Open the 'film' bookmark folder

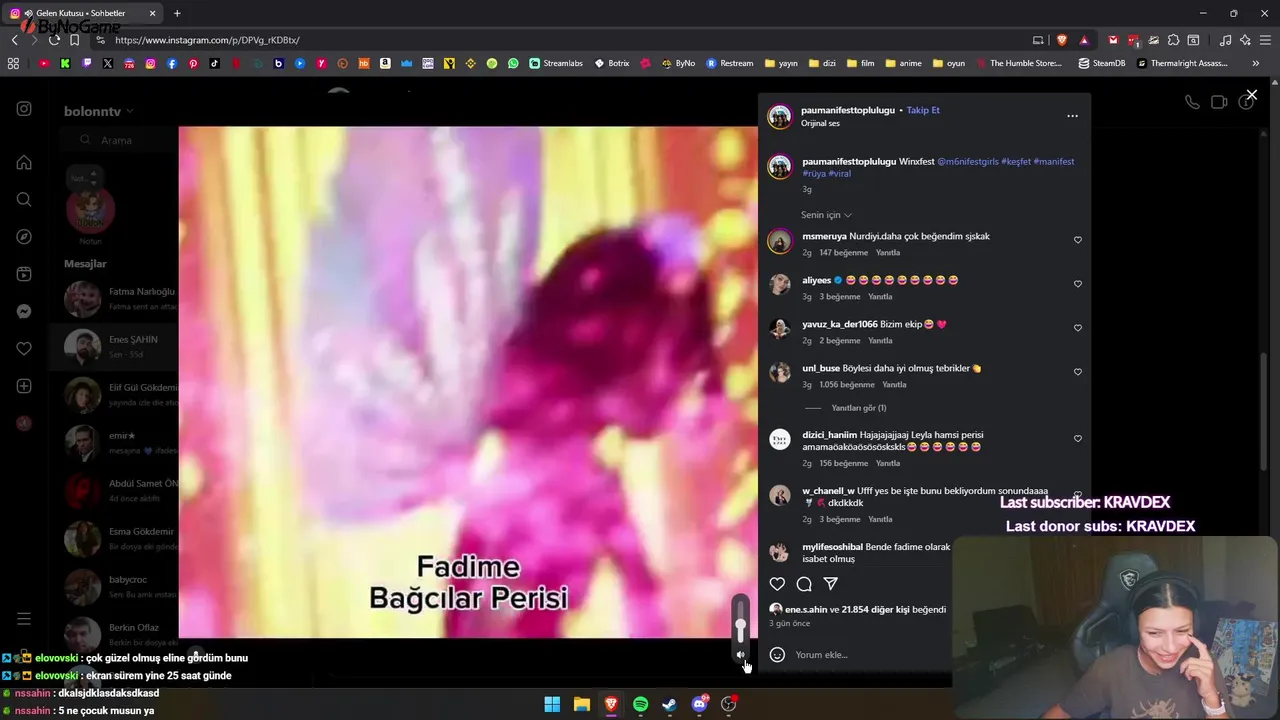coord(860,63)
